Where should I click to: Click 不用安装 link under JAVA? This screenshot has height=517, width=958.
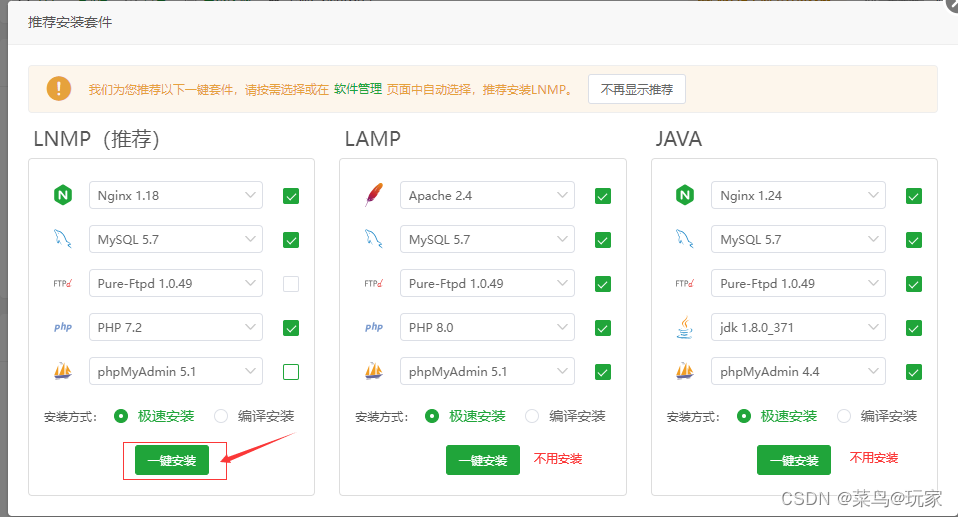point(874,458)
